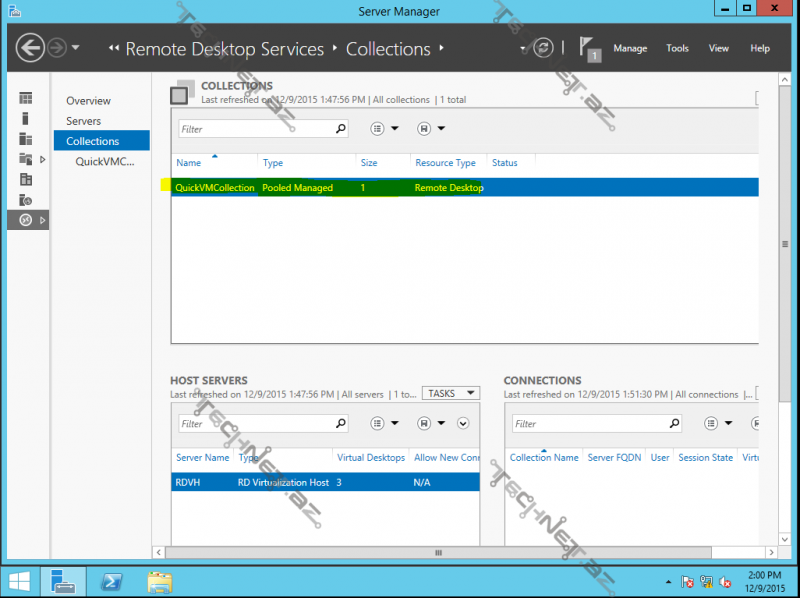Open File Explorer from the taskbar
The width and height of the screenshot is (800, 598).
point(159,580)
